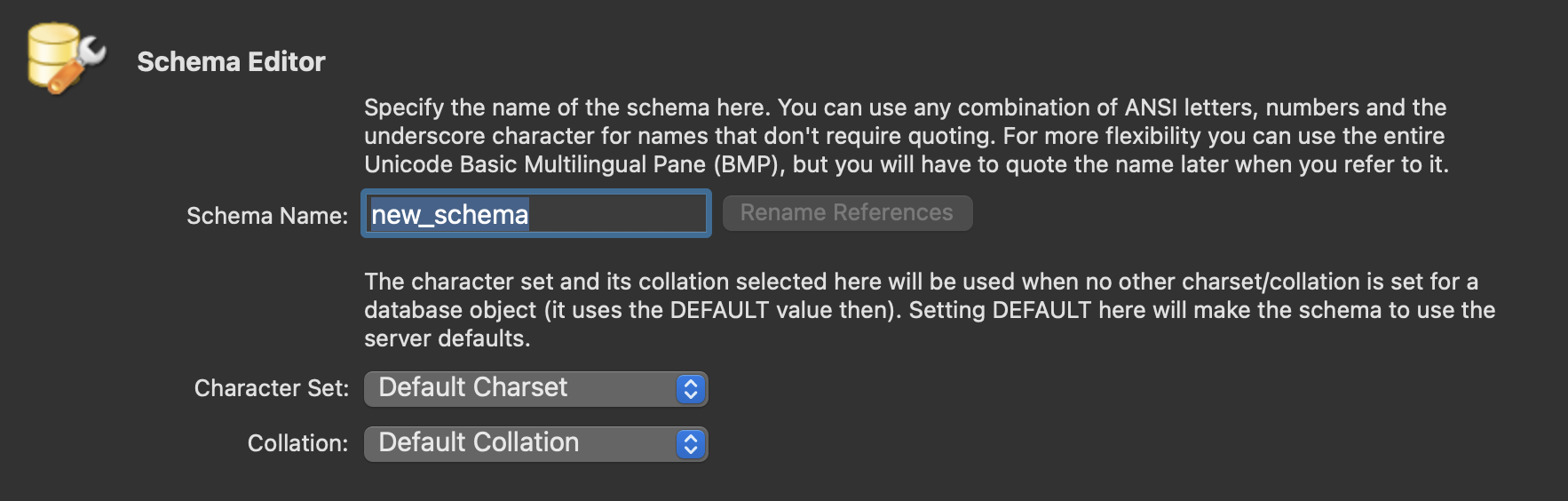Click the schema naming instructions paragraph
The height and width of the screenshot is (501, 1568).
(x=906, y=136)
